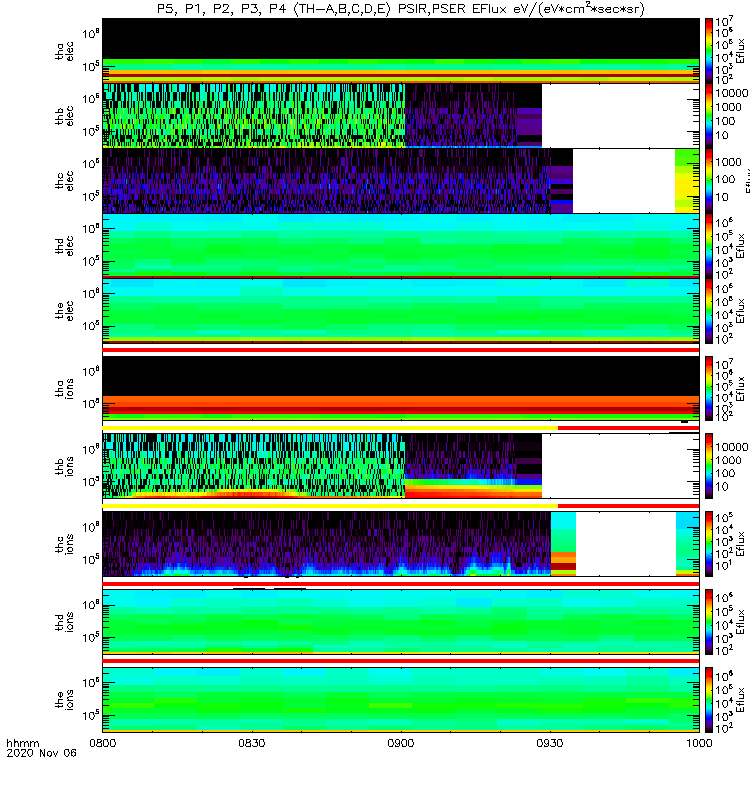Pick the color bar beside thb ions panel
Screen dimensions: 750x800
[709, 466]
